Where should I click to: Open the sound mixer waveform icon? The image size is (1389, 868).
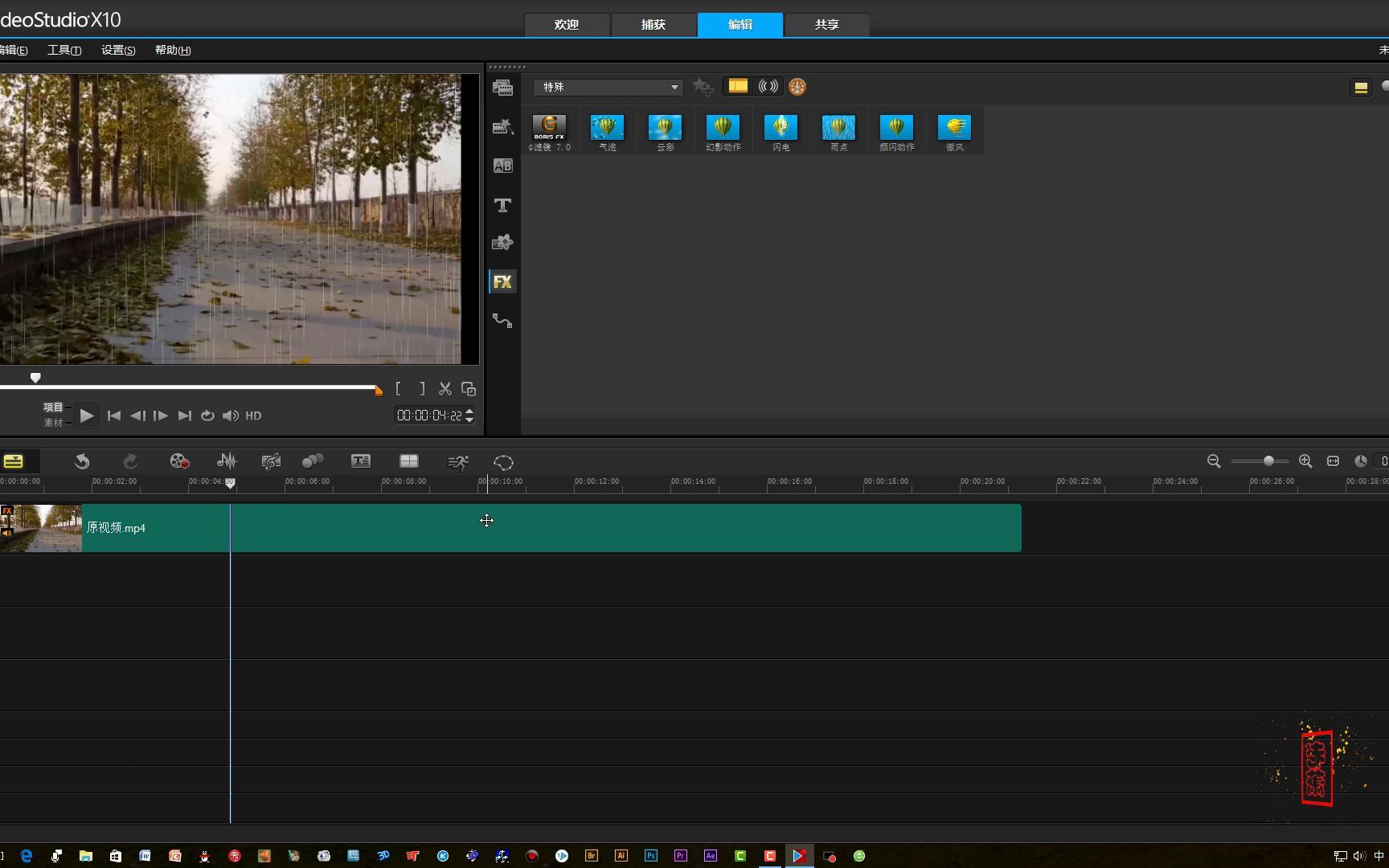227,461
